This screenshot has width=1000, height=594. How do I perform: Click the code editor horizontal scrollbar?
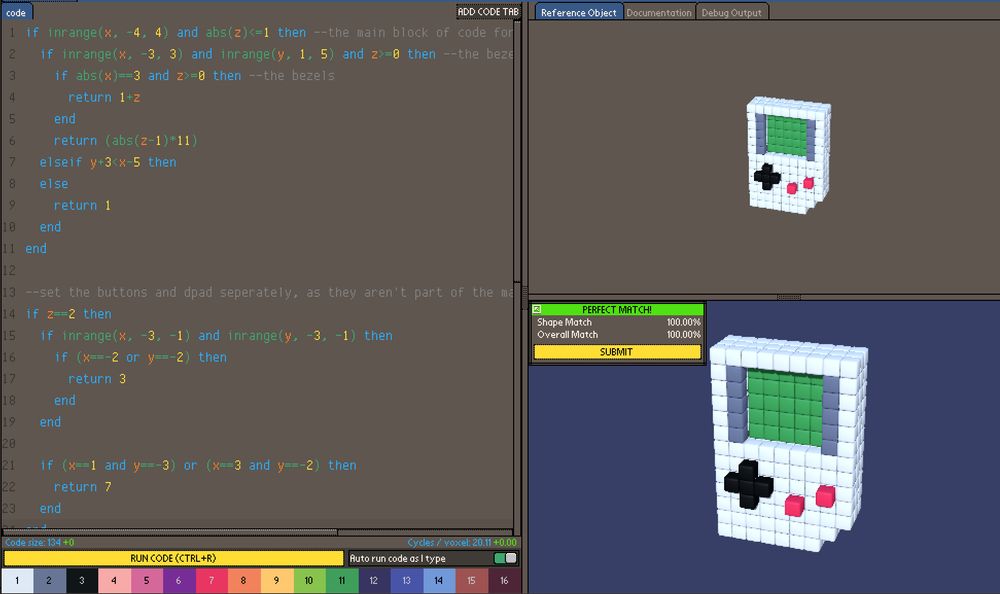pos(170,531)
